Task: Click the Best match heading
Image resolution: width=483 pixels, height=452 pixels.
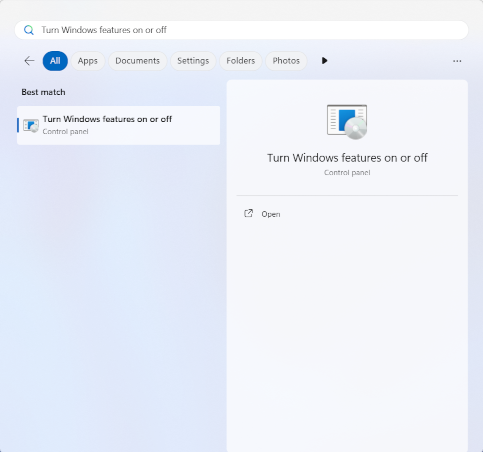Action: pyautogui.click(x=43, y=92)
